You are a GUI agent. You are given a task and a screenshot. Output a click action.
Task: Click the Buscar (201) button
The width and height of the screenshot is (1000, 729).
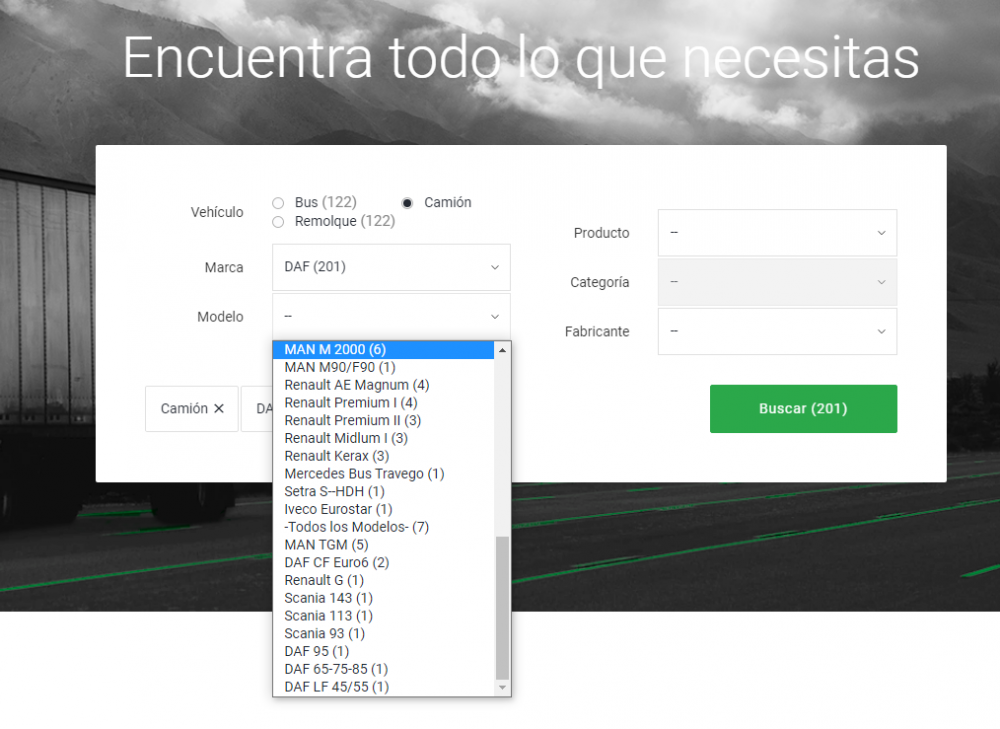(803, 408)
